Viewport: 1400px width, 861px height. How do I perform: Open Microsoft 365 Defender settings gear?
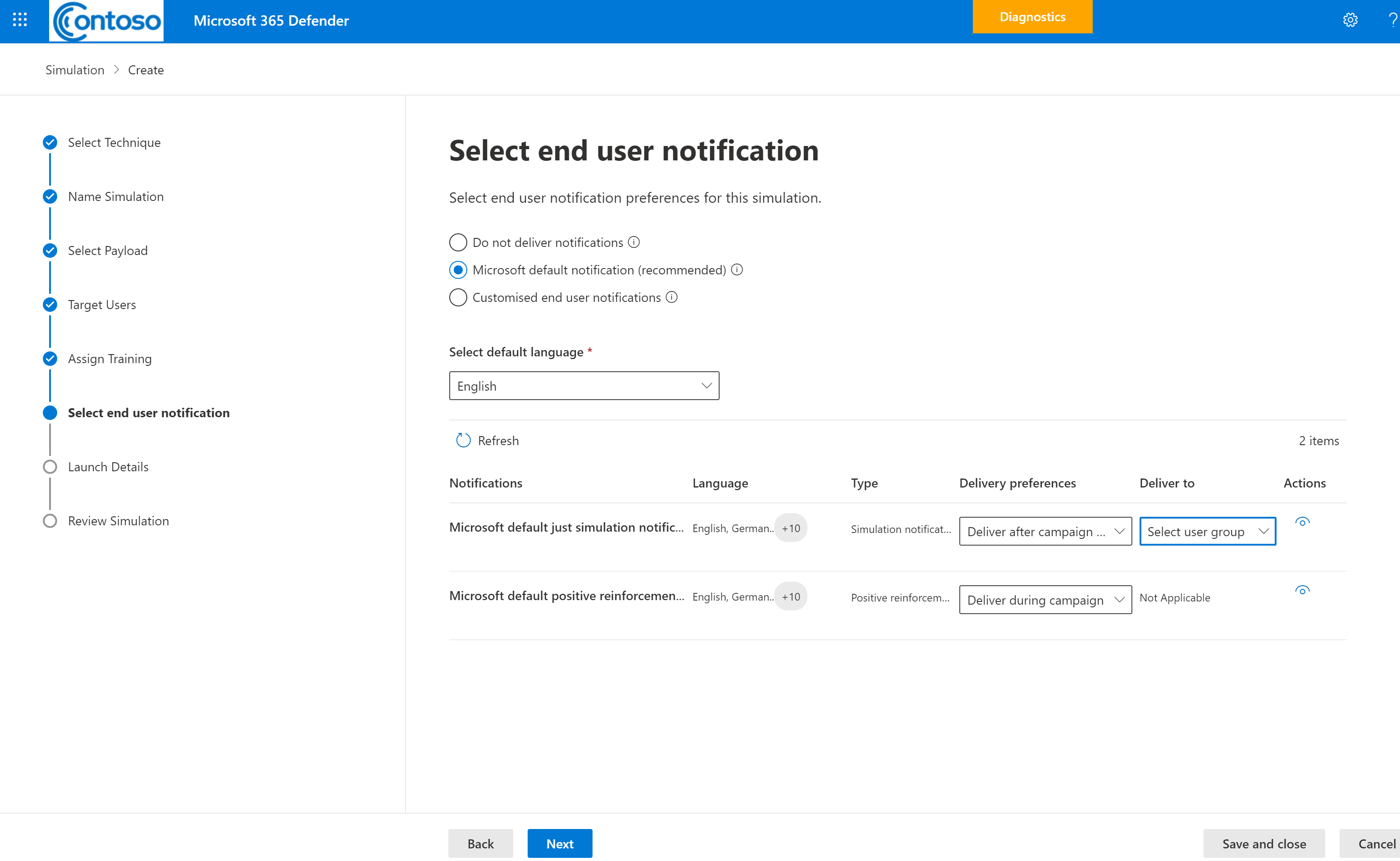pyautogui.click(x=1350, y=19)
